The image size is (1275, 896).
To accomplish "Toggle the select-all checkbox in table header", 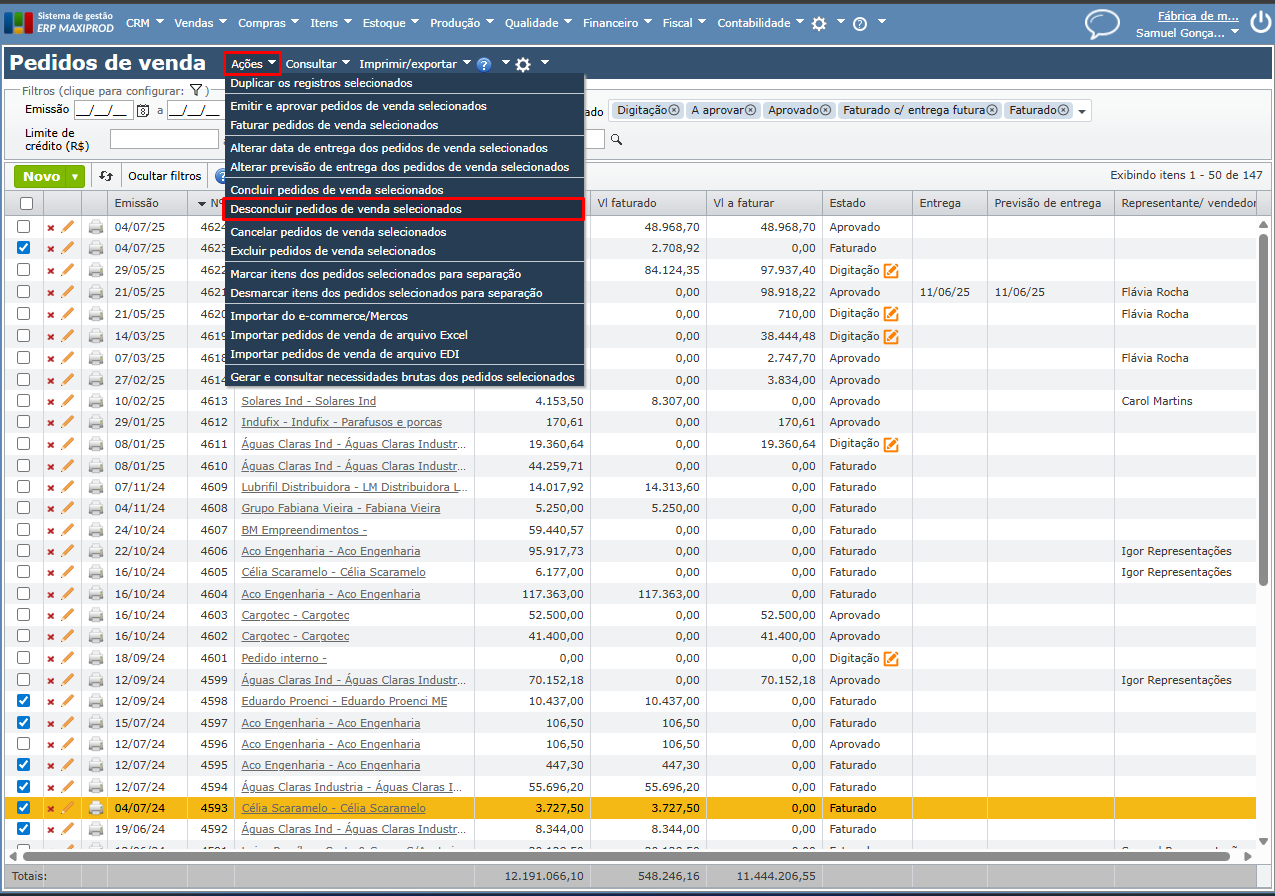I will [26, 203].
